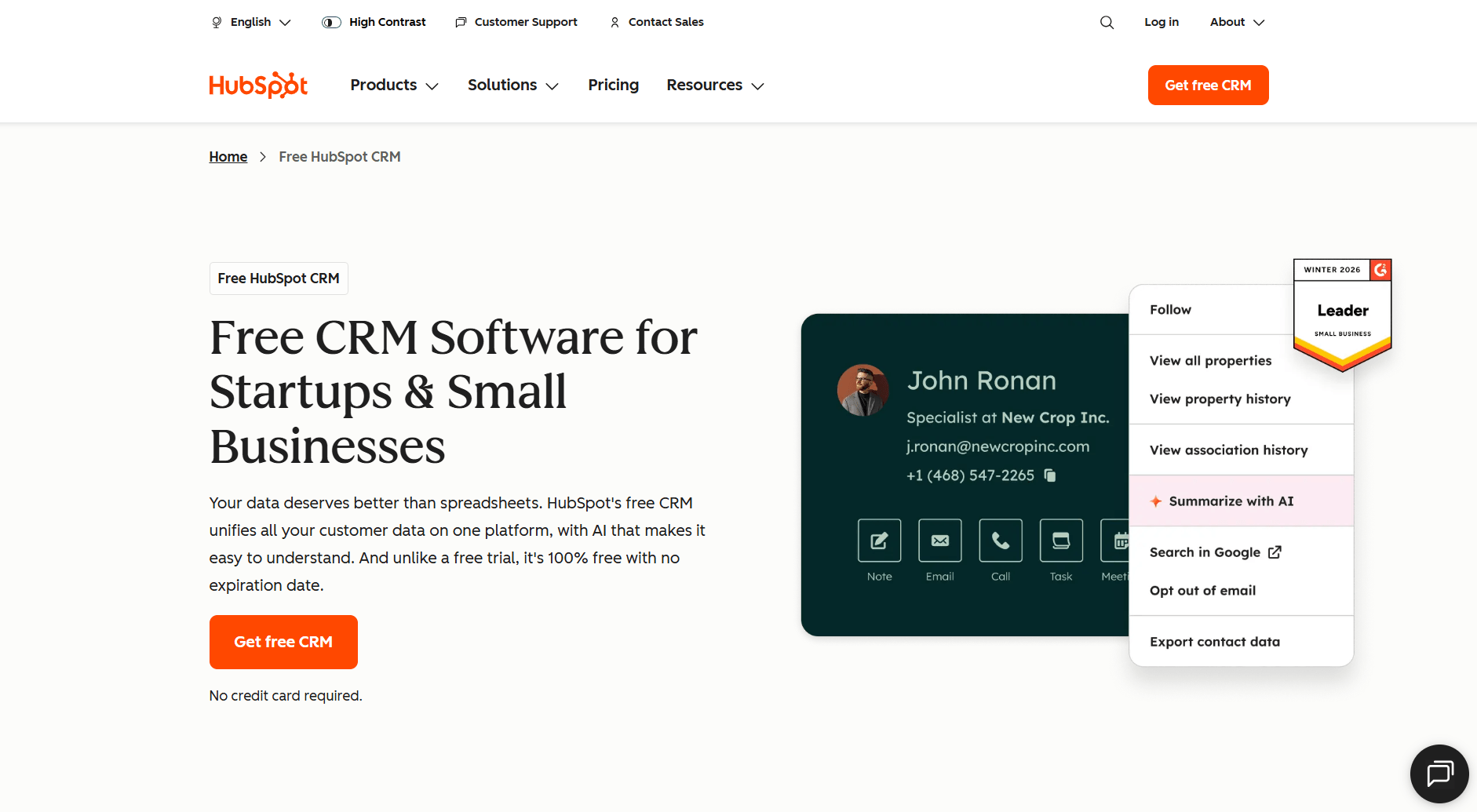Click the Email icon on contact card
This screenshot has height=812, width=1477.
pos(939,540)
